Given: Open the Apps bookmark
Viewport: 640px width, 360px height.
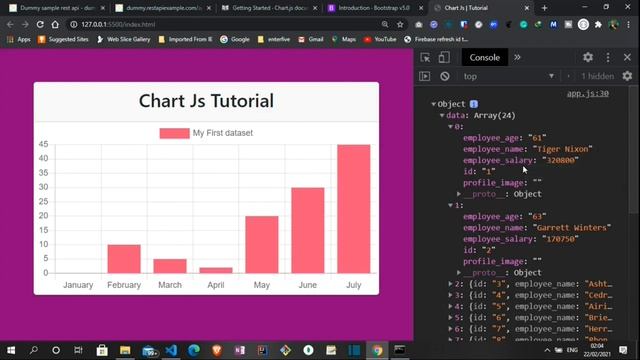Looking at the screenshot, I should click(x=19, y=39).
